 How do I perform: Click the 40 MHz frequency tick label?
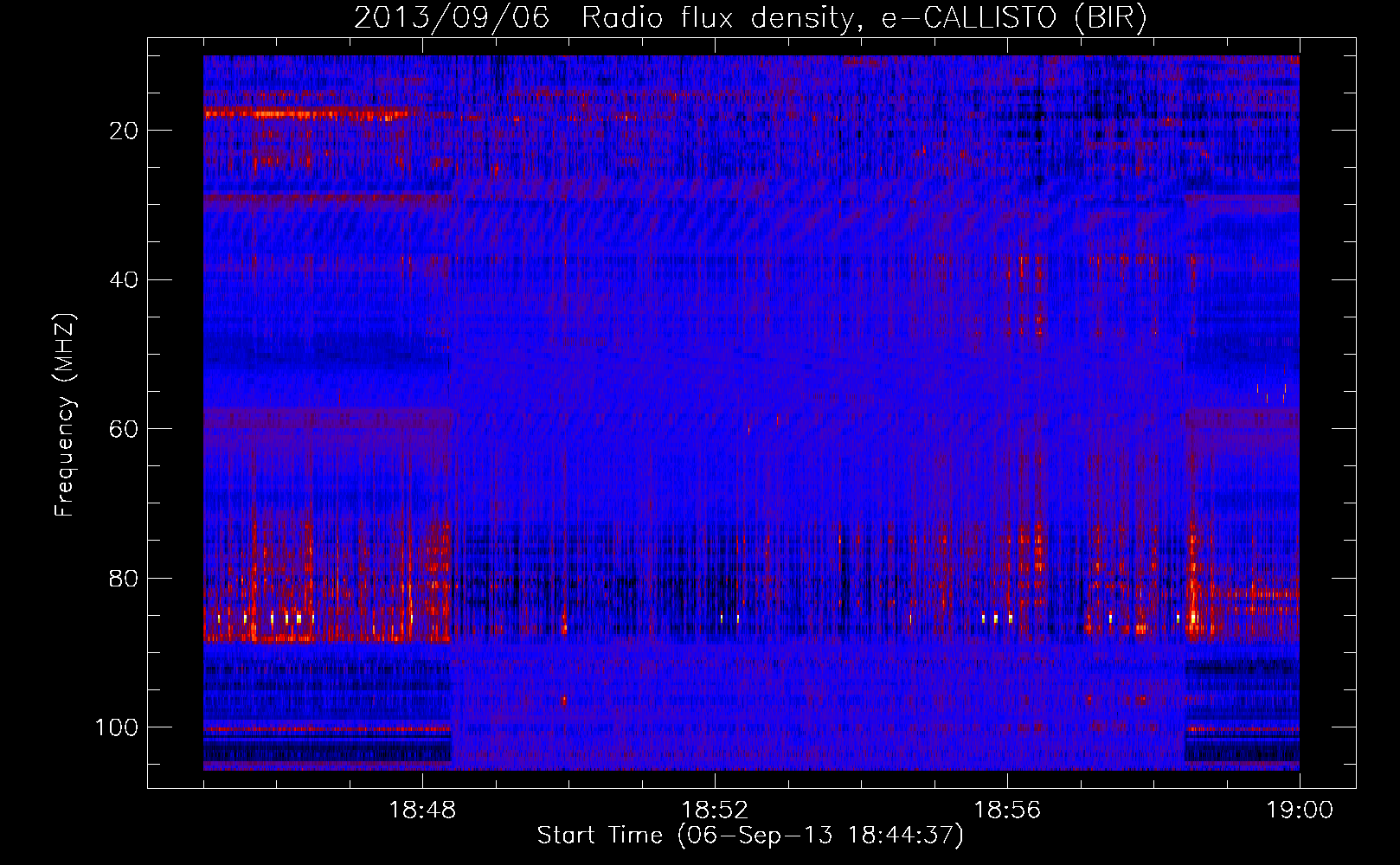coord(125,280)
